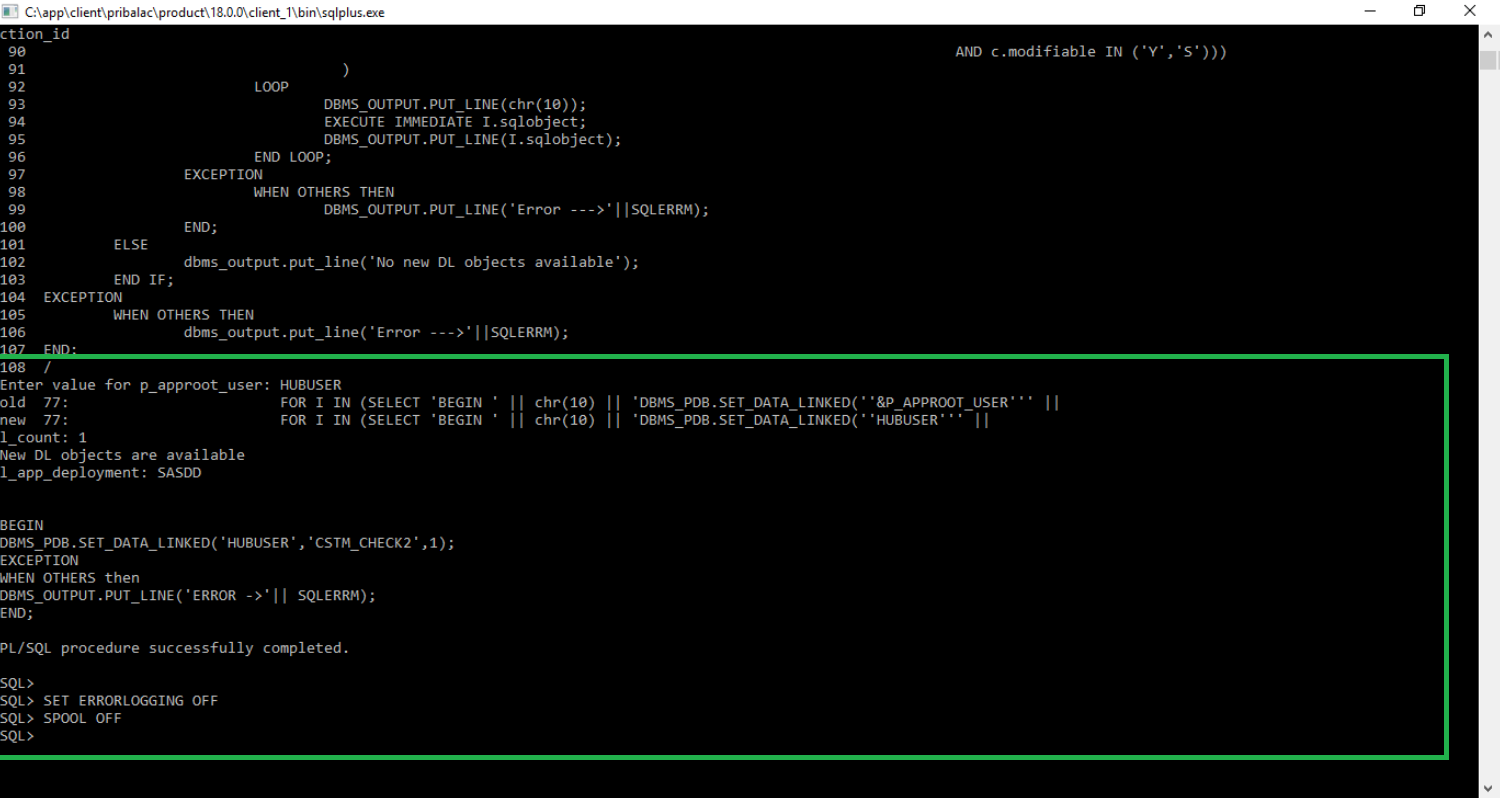Select 'PL/SQL procedure successfully completed.' message
1500x798 pixels.
pyautogui.click(x=174, y=647)
